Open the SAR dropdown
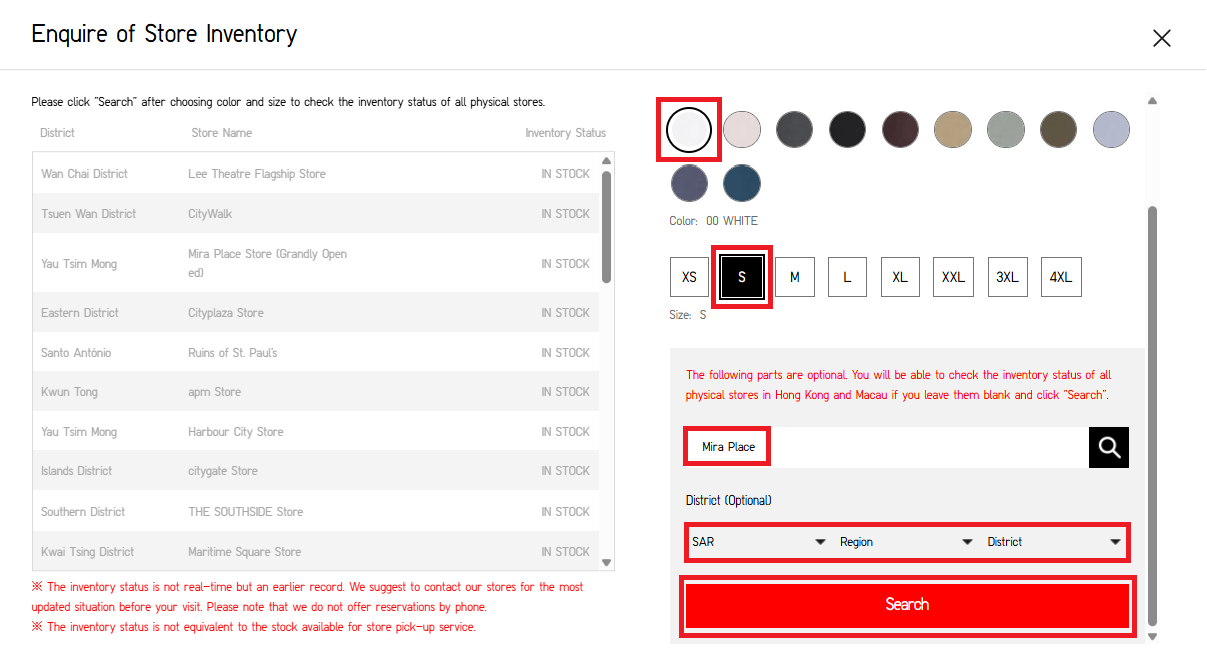The image size is (1207, 666). [759, 542]
